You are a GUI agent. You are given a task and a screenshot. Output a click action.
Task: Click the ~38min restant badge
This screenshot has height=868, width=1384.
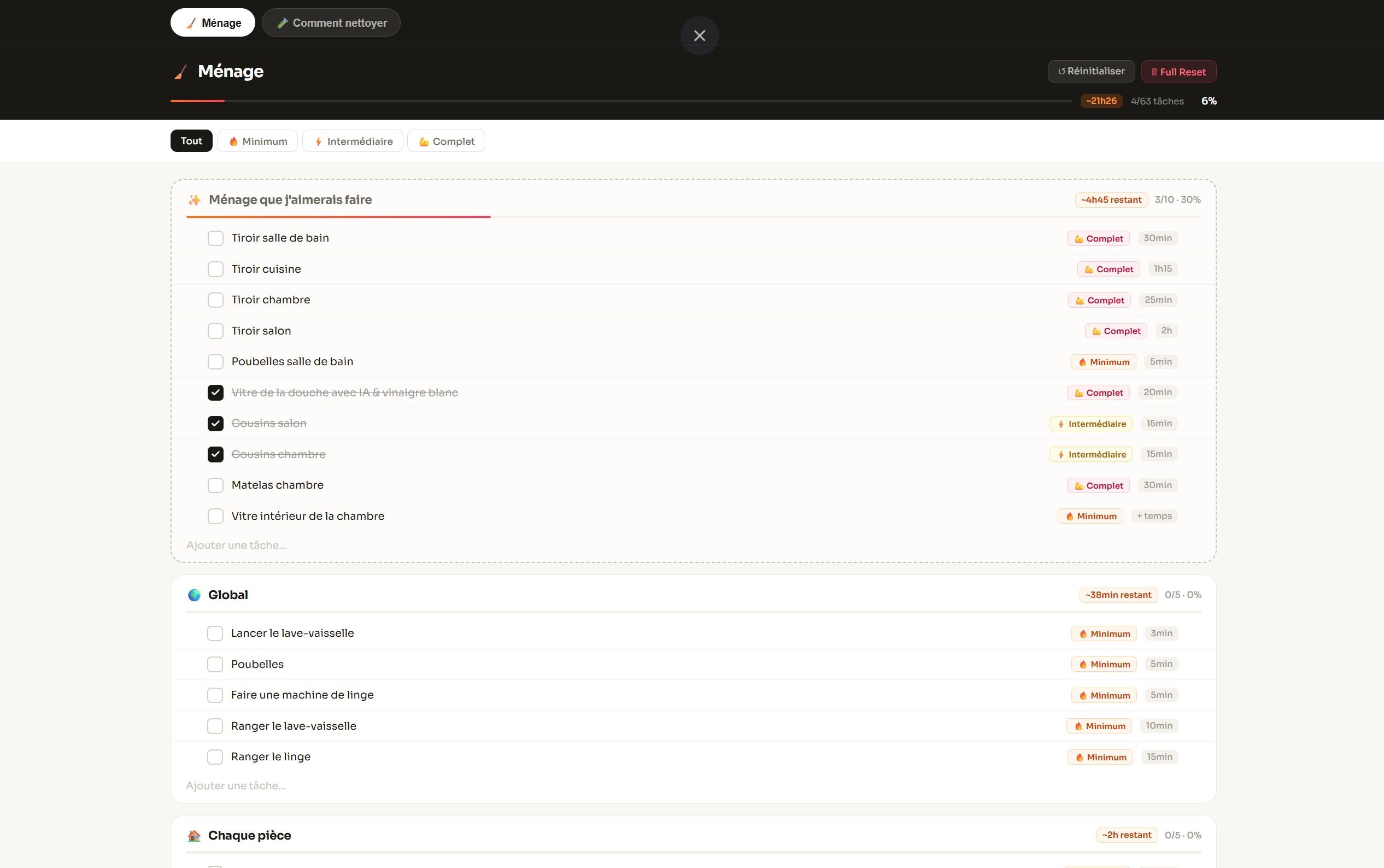[1118, 595]
